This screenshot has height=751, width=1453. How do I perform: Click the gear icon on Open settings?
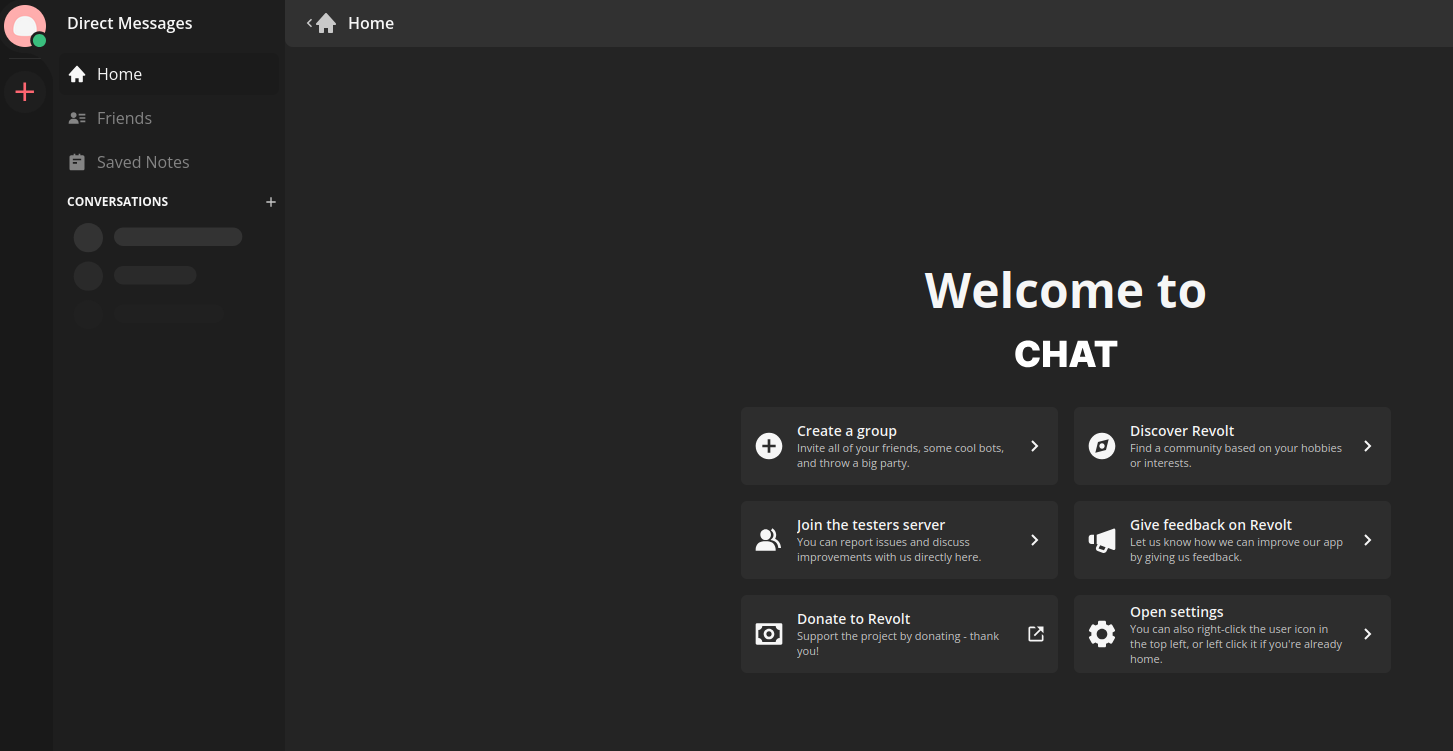(x=1102, y=634)
